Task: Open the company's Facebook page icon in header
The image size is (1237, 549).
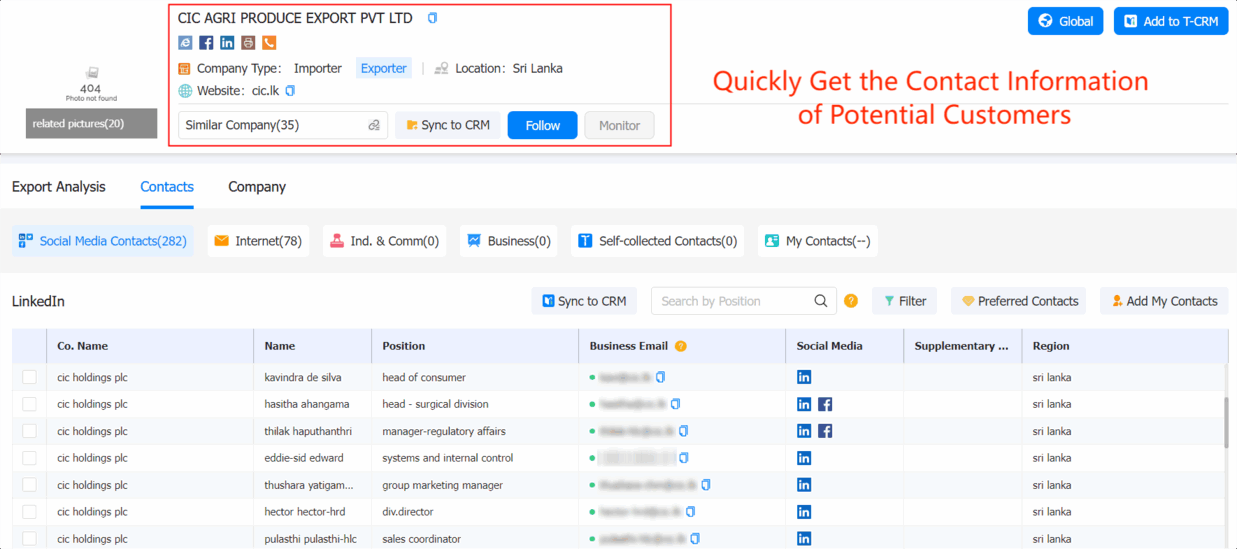Action: click(x=206, y=43)
